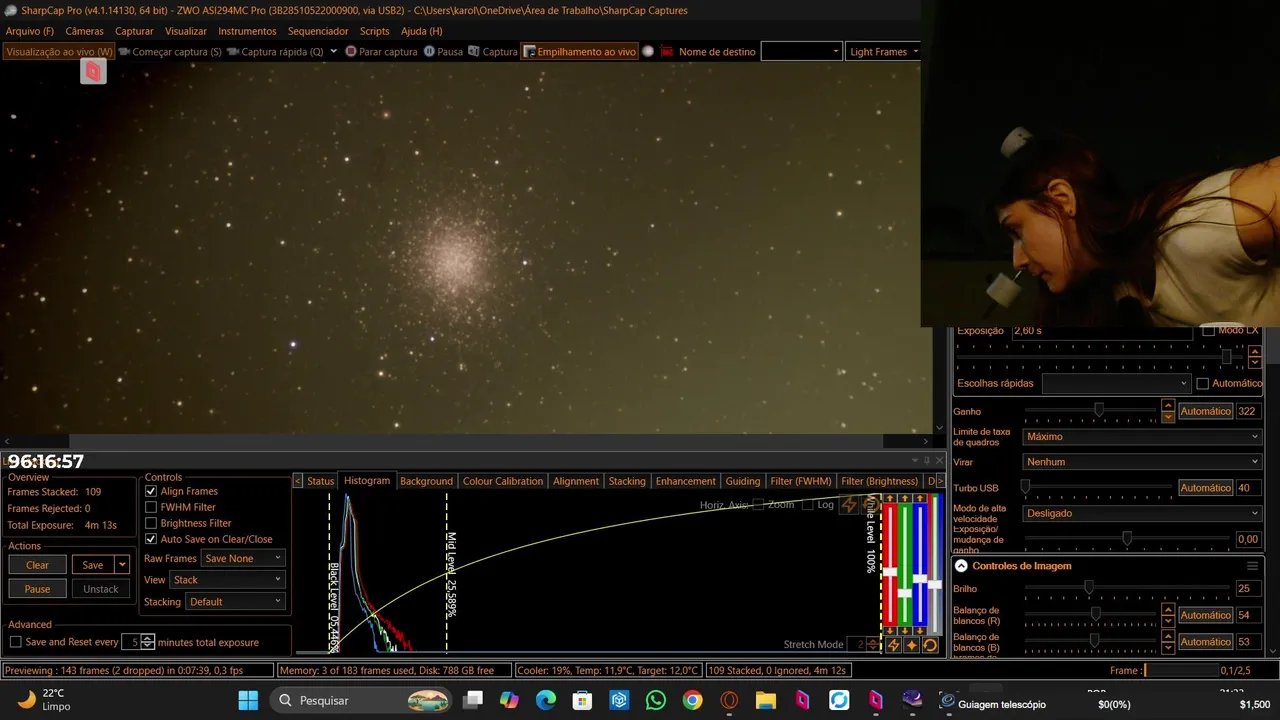The width and height of the screenshot is (1280, 720).
Task: Open the Filter (FWHM) tab
Action: tap(800, 481)
